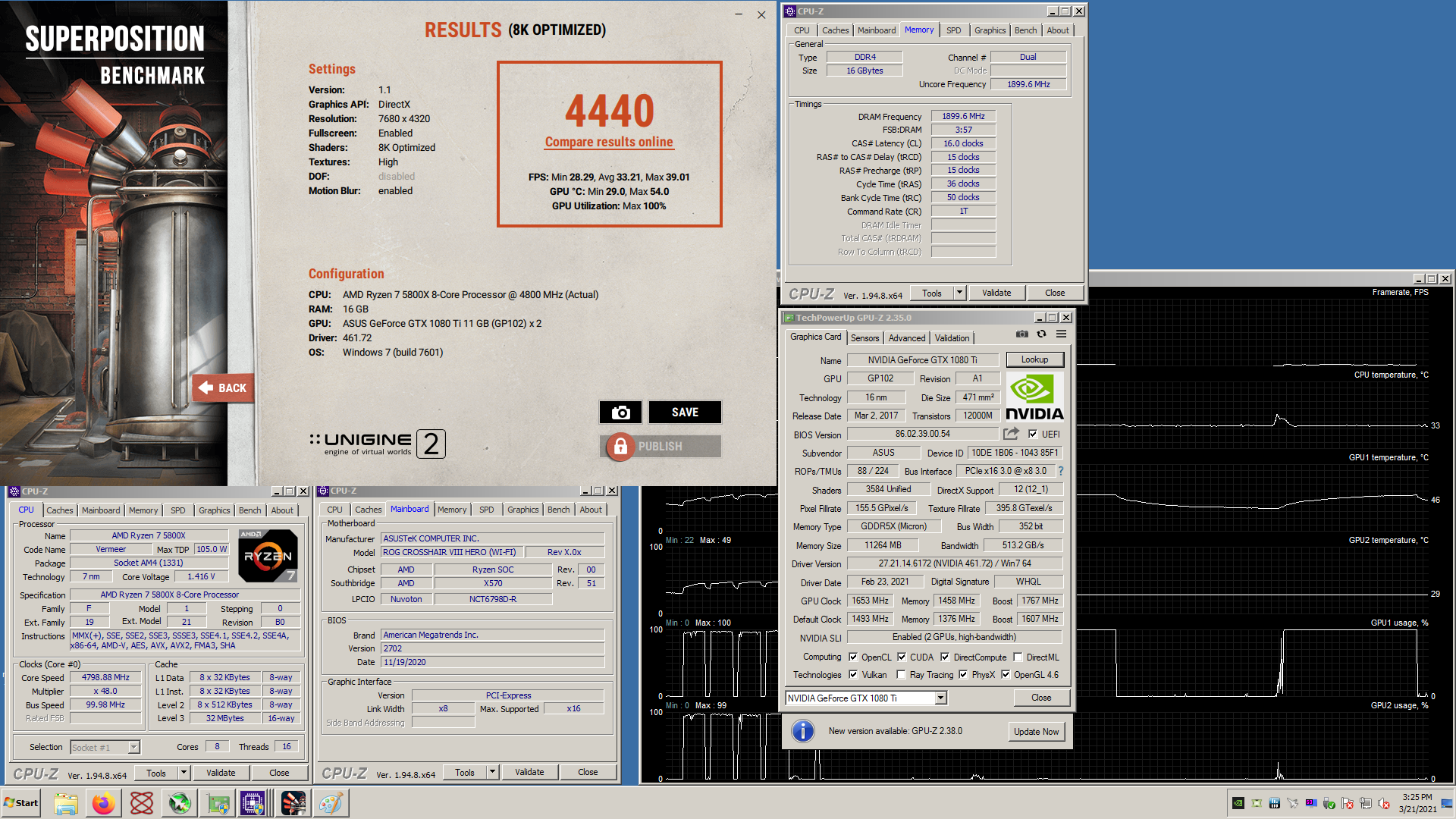Image resolution: width=1456 pixels, height=819 pixels.
Task: Click the BIOS Version 86.02.39.00.54 field
Action: 922,434
